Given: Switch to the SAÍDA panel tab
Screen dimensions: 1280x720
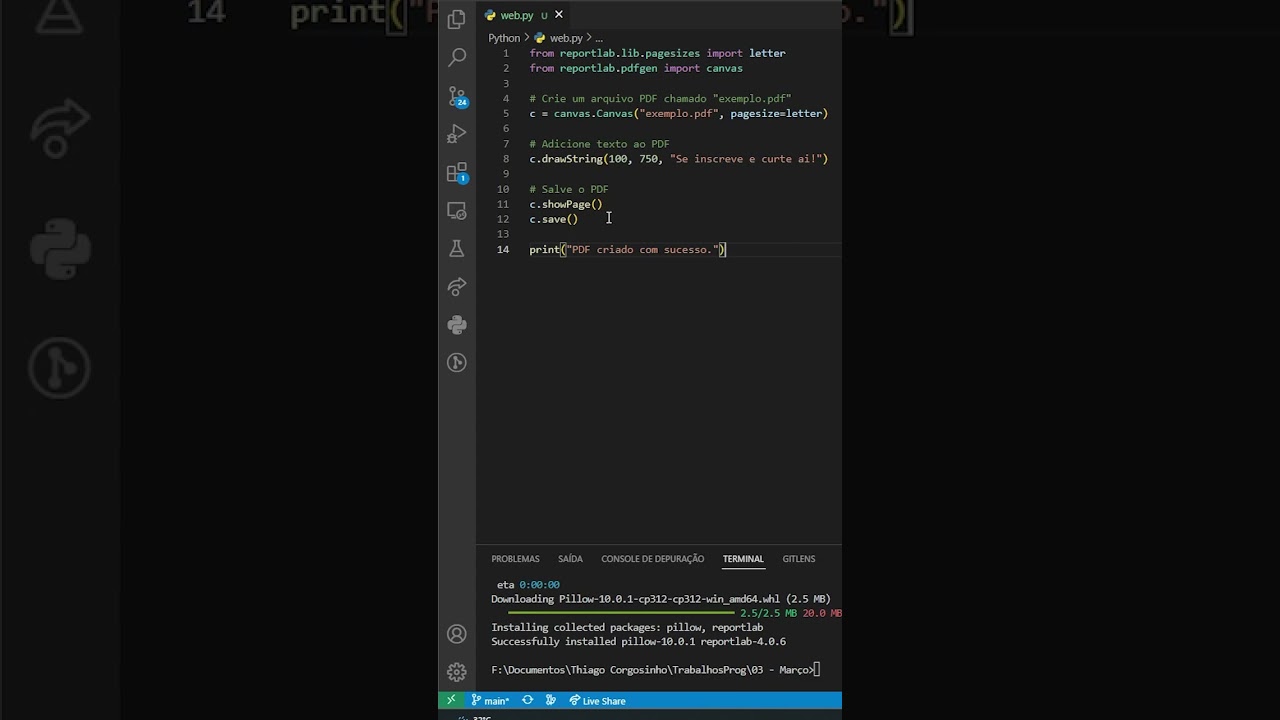Looking at the screenshot, I should click(x=570, y=559).
